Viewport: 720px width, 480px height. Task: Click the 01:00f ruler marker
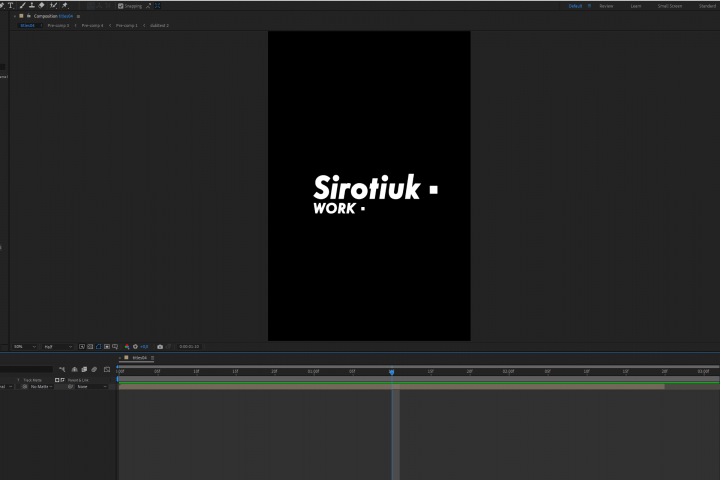click(x=313, y=371)
